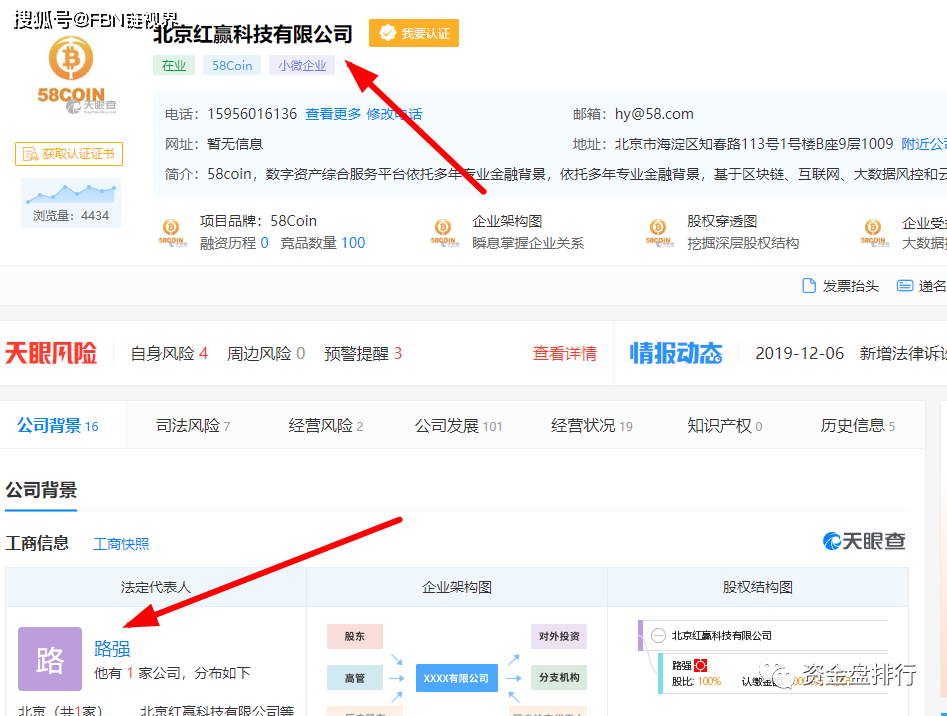Click the XXXX有限公司 center box

point(457,678)
